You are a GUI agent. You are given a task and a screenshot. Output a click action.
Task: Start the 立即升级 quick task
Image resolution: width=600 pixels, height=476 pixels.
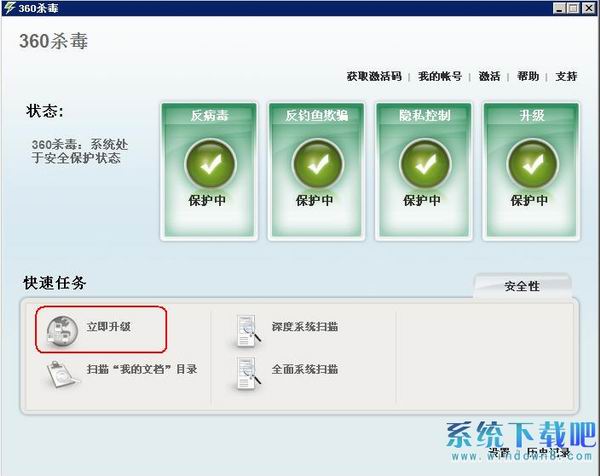(x=109, y=327)
